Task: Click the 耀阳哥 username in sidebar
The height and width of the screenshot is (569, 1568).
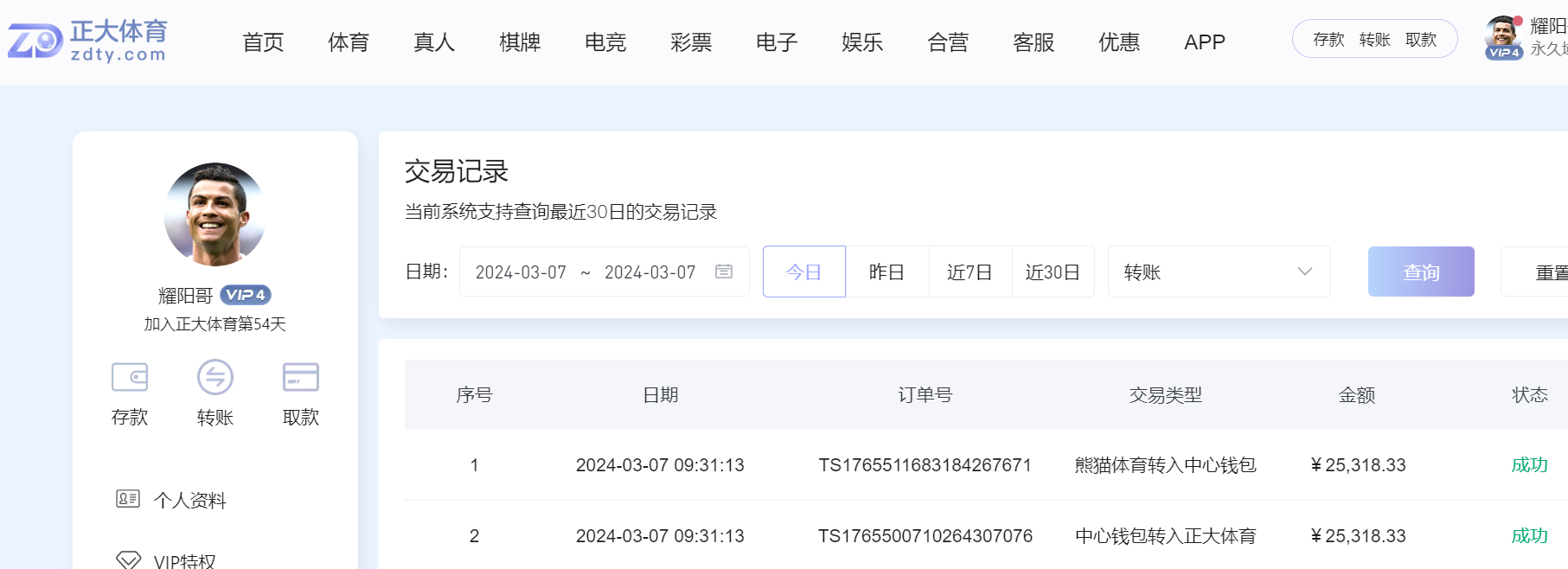Action: (185, 296)
